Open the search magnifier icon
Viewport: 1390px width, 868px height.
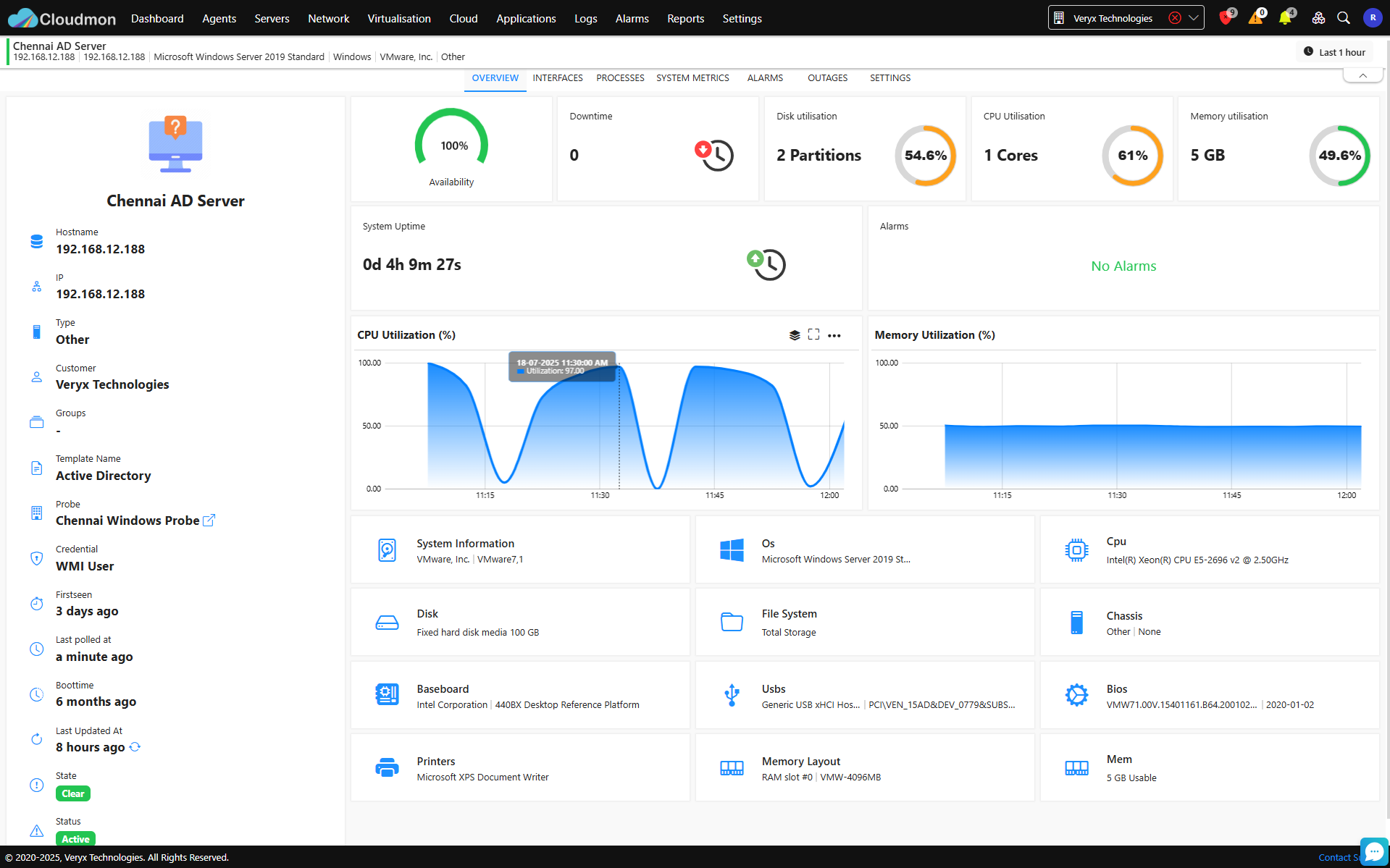click(1344, 18)
